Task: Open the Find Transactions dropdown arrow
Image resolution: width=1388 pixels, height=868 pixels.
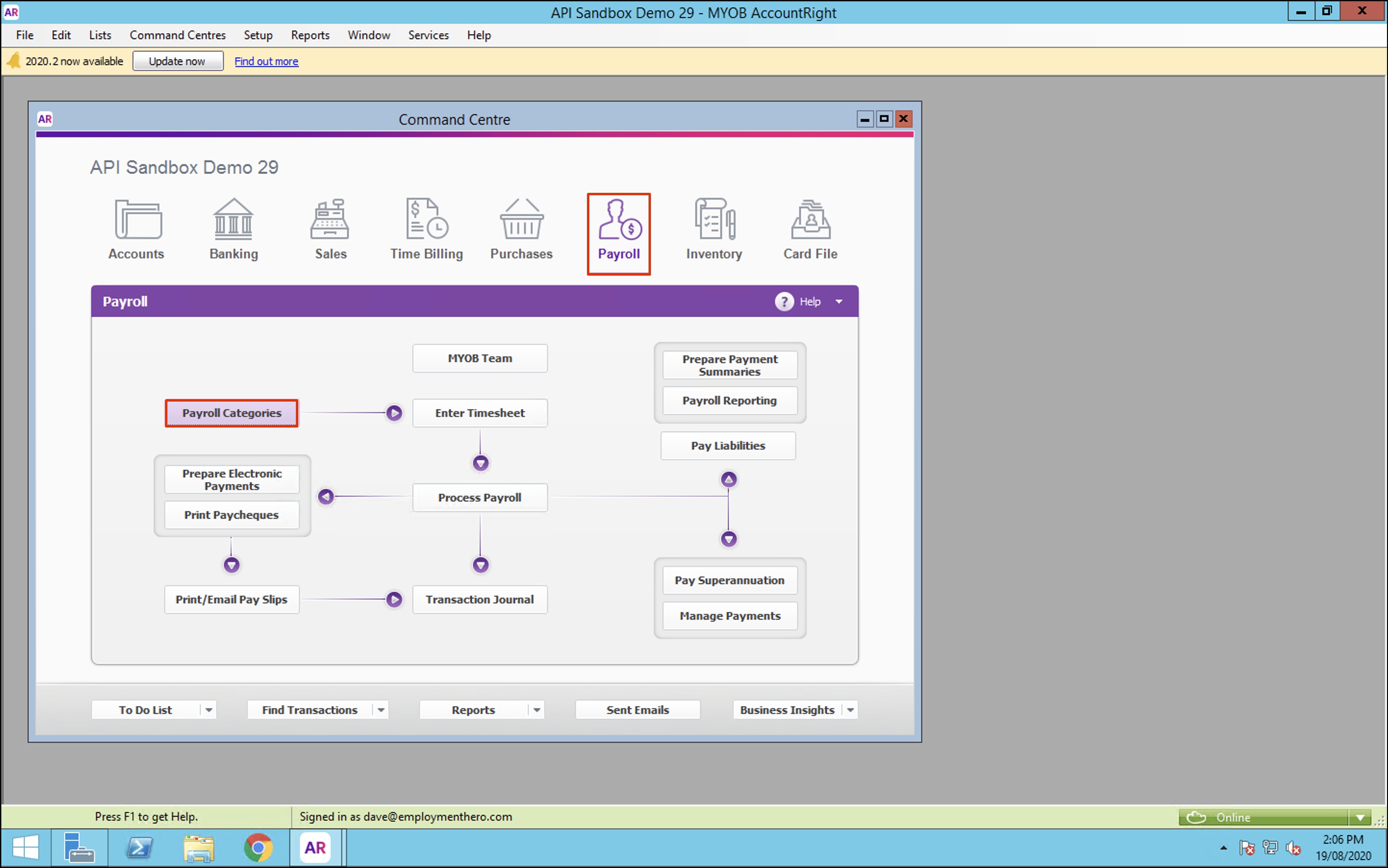Action: pos(381,710)
